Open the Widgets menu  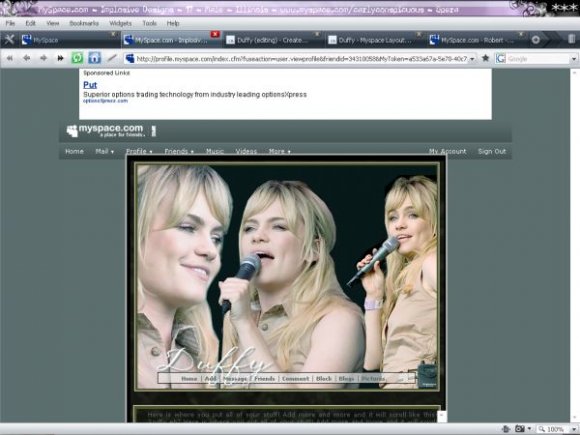point(120,23)
